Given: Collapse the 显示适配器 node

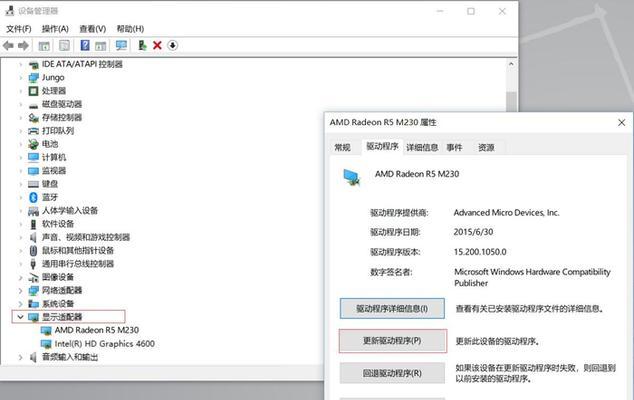Looking at the screenshot, I should pyautogui.click(x=20, y=317).
